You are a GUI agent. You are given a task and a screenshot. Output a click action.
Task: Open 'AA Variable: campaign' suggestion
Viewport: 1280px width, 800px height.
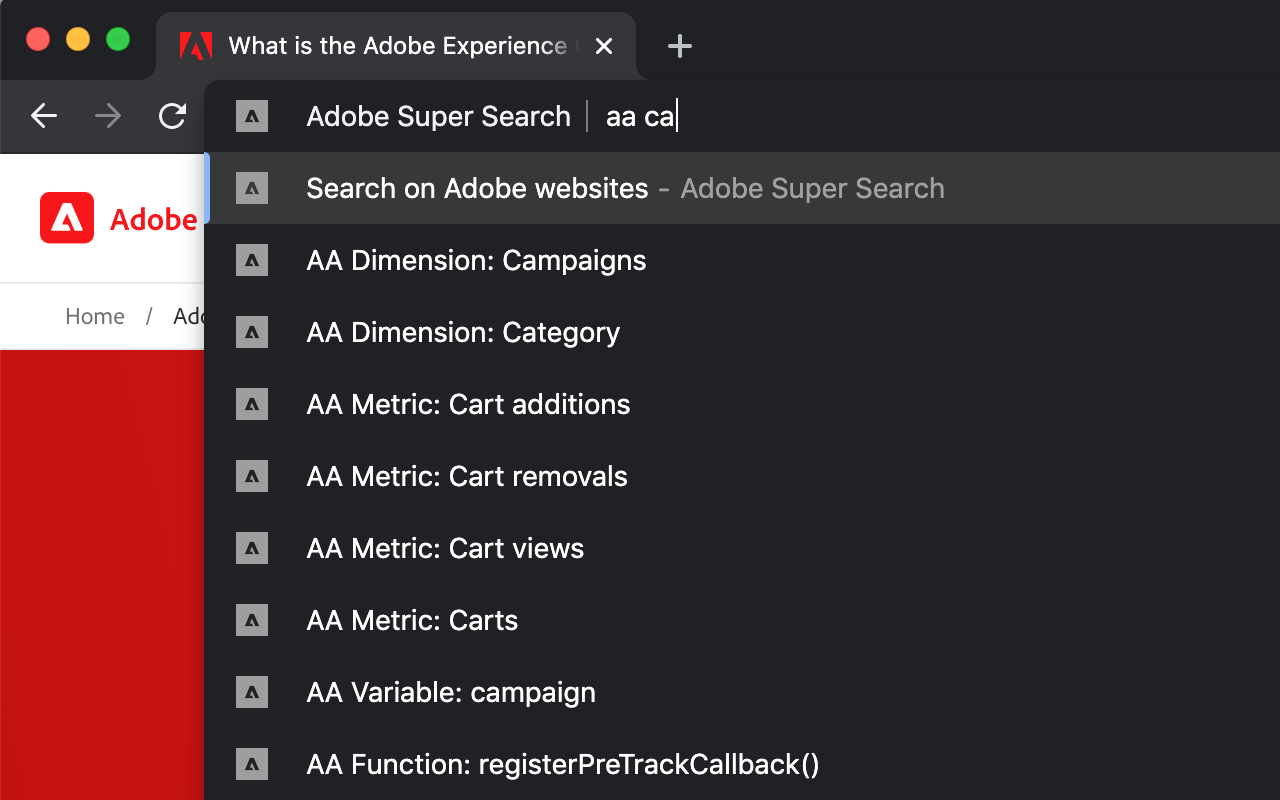(x=742, y=692)
